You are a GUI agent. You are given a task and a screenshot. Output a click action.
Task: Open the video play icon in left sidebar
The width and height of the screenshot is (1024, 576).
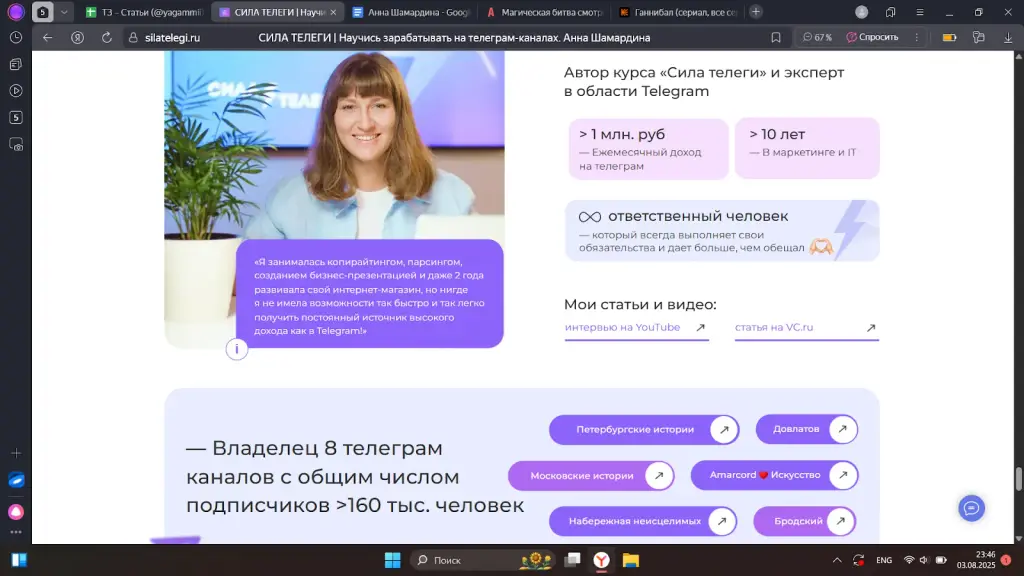pos(16,91)
